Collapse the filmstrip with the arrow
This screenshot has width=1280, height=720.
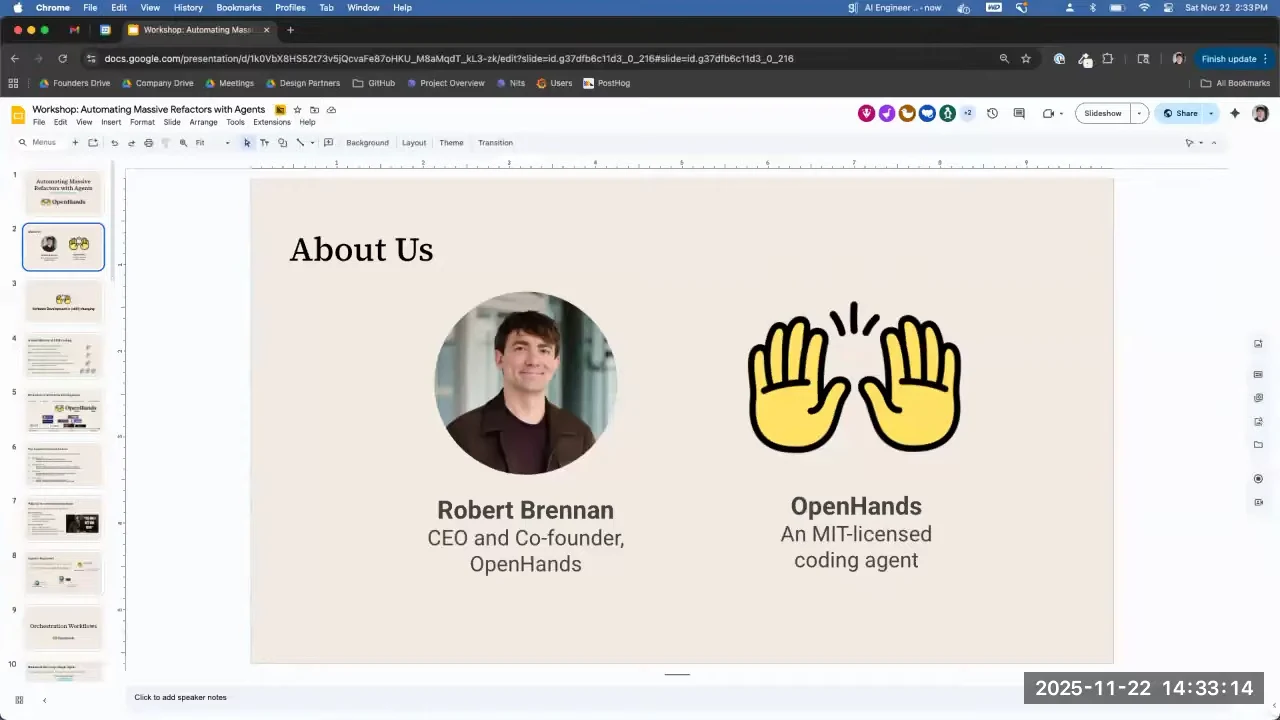[x=44, y=700]
